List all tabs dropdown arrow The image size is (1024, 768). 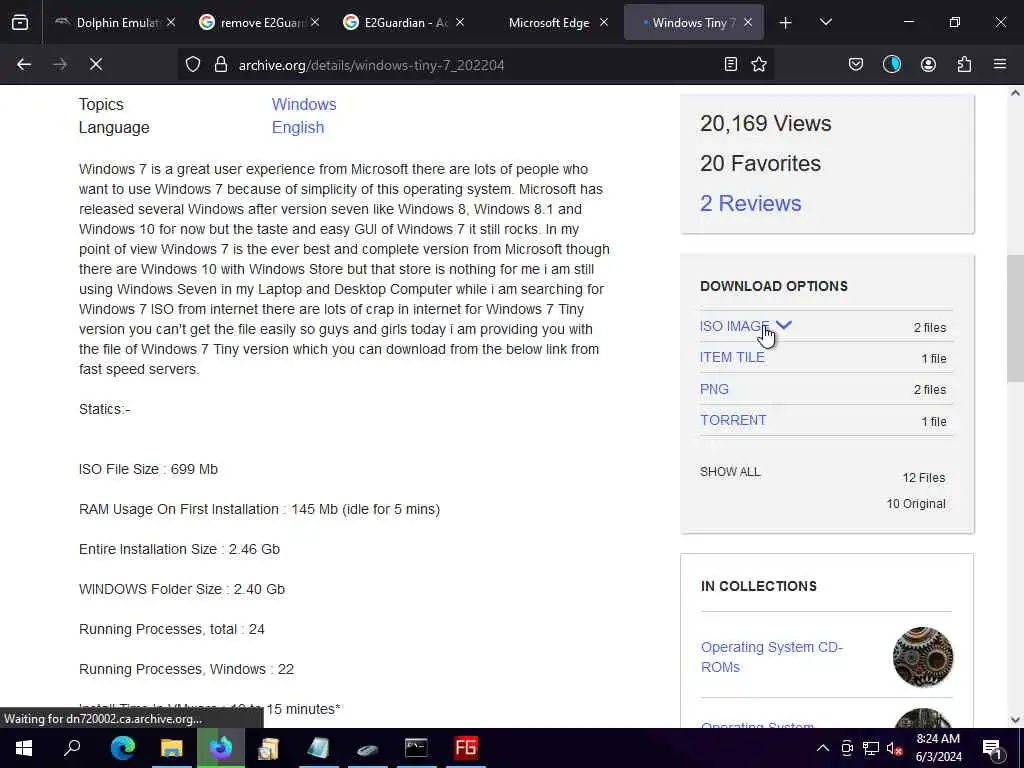825,22
